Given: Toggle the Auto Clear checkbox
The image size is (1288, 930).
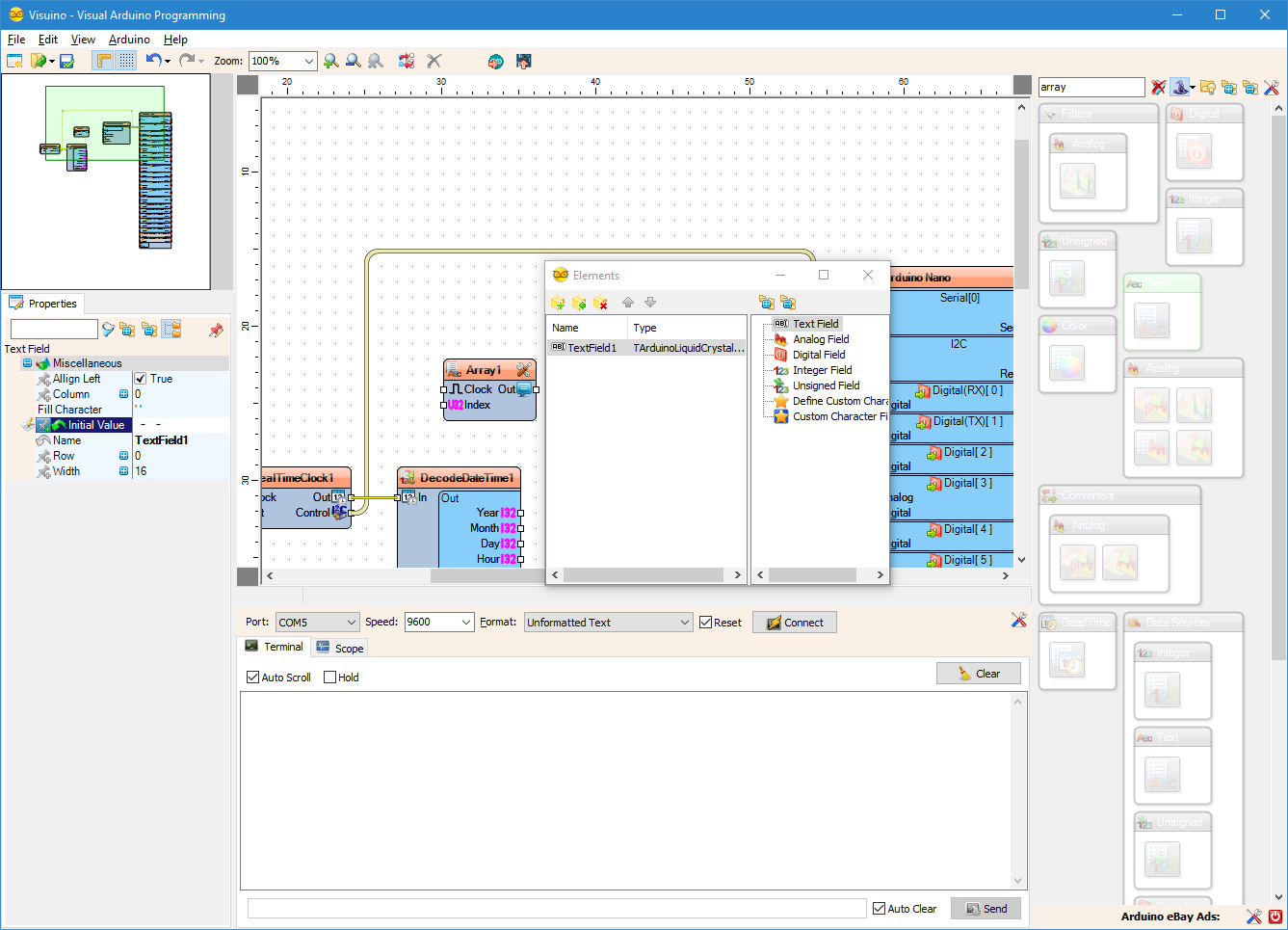Looking at the screenshot, I should coord(879,909).
